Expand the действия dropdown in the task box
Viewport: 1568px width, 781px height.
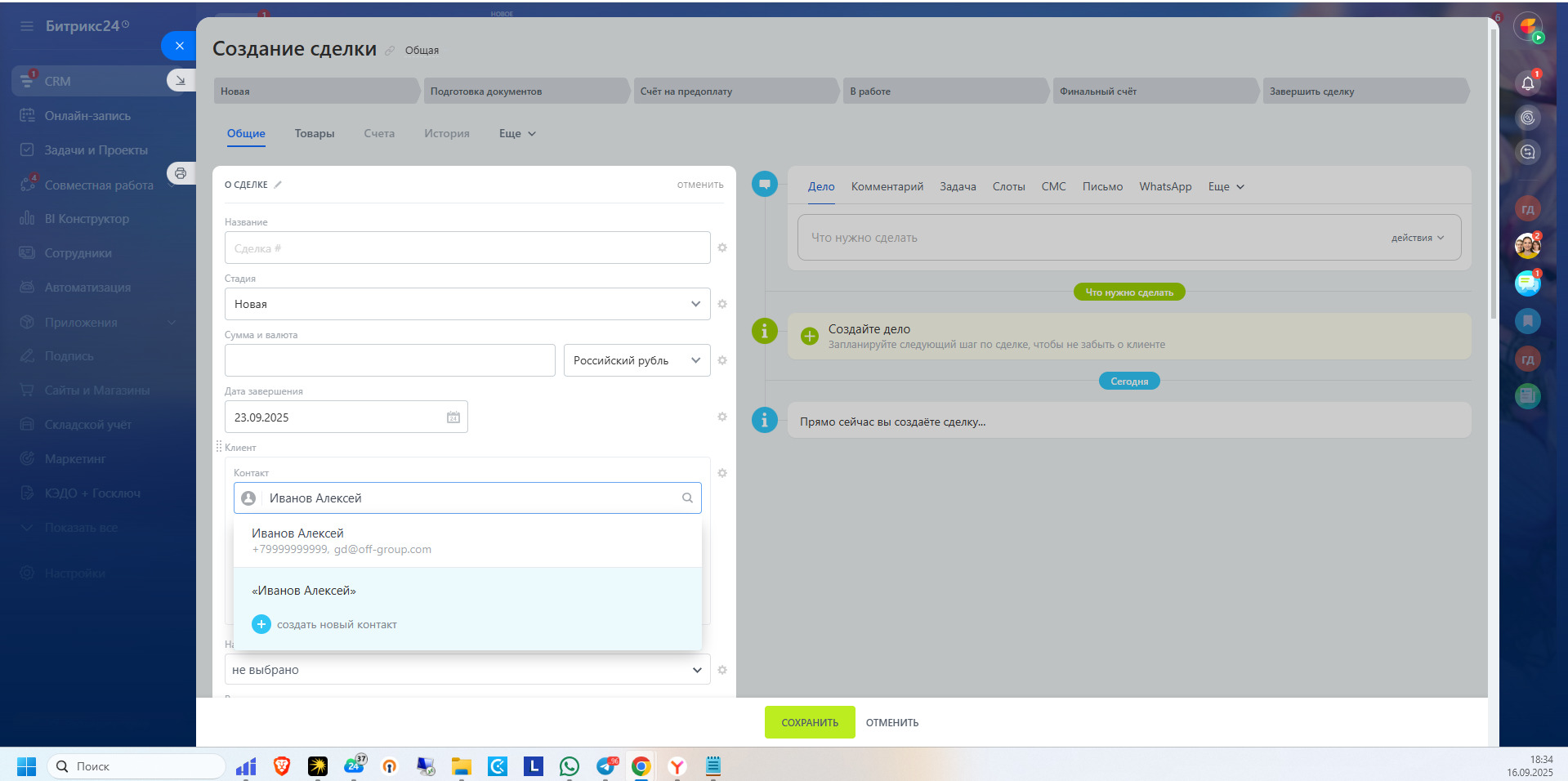coord(1417,238)
